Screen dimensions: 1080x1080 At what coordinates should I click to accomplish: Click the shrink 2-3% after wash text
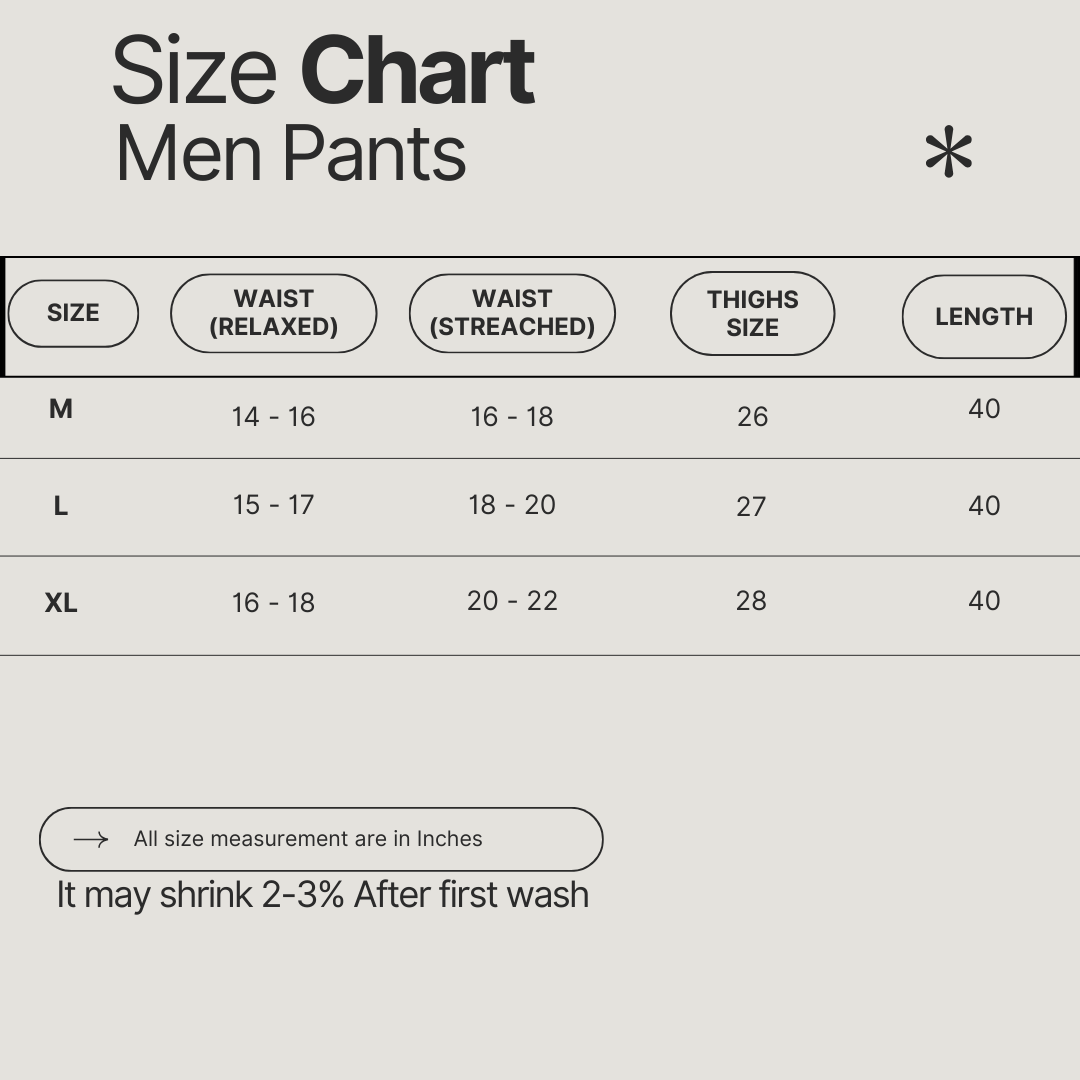point(322,894)
